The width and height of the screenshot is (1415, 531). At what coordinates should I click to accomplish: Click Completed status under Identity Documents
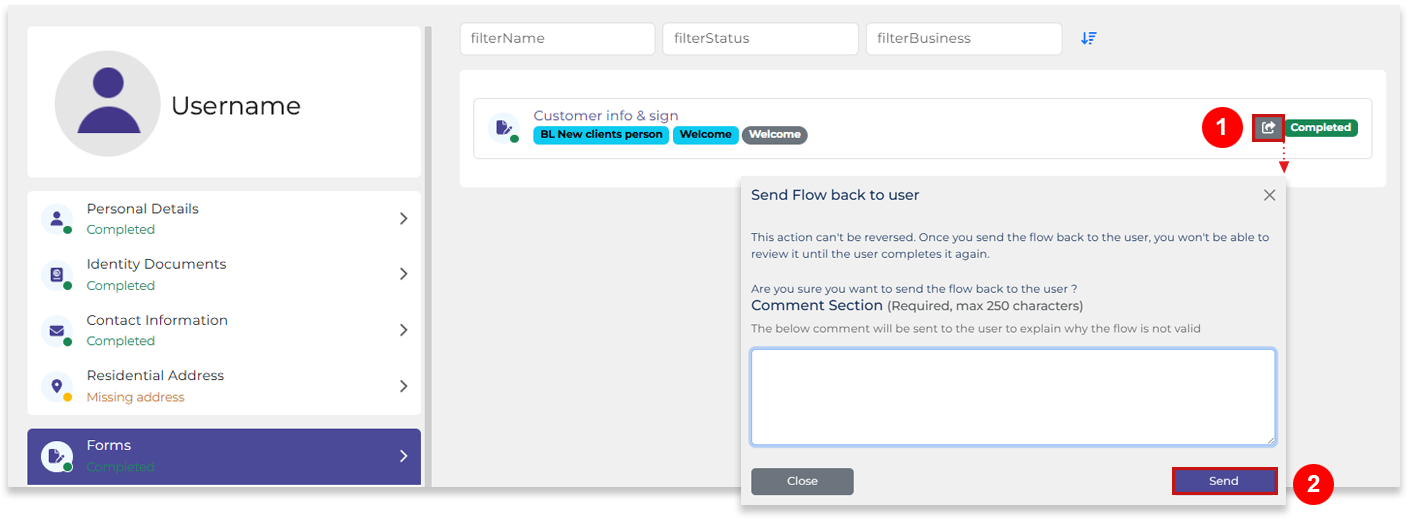coord(121,286)
